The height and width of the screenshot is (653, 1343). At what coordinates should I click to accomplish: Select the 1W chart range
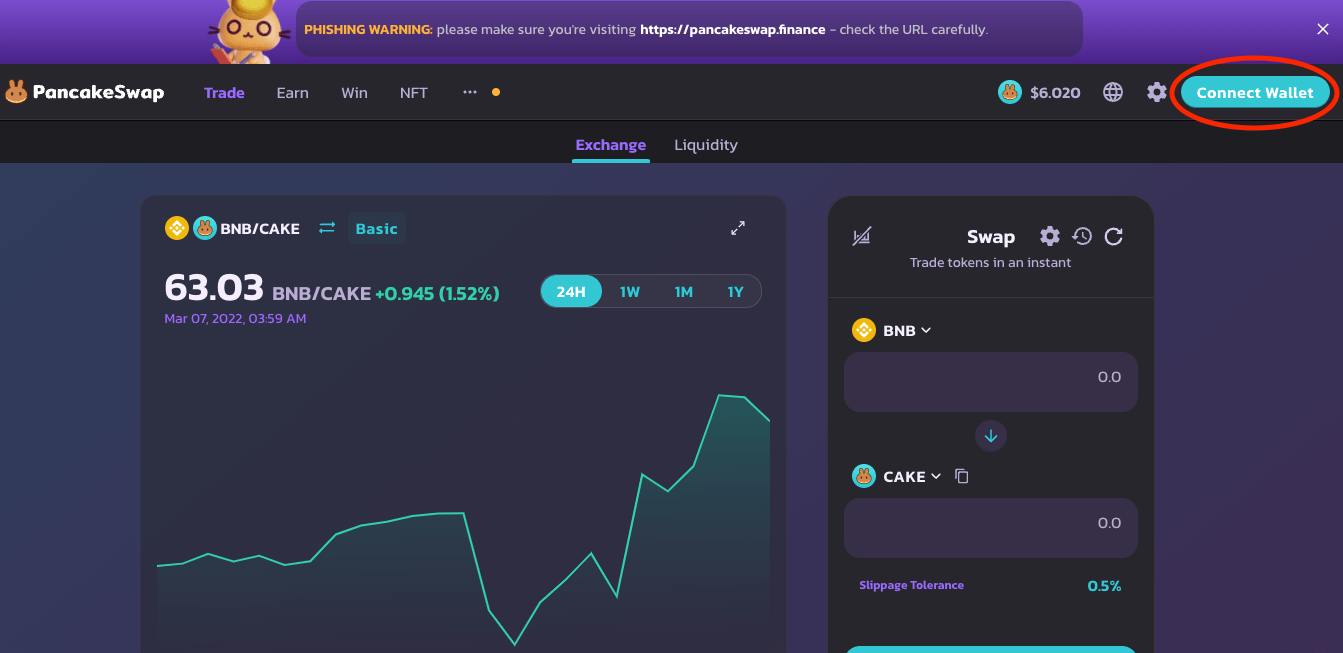(629, 292)
